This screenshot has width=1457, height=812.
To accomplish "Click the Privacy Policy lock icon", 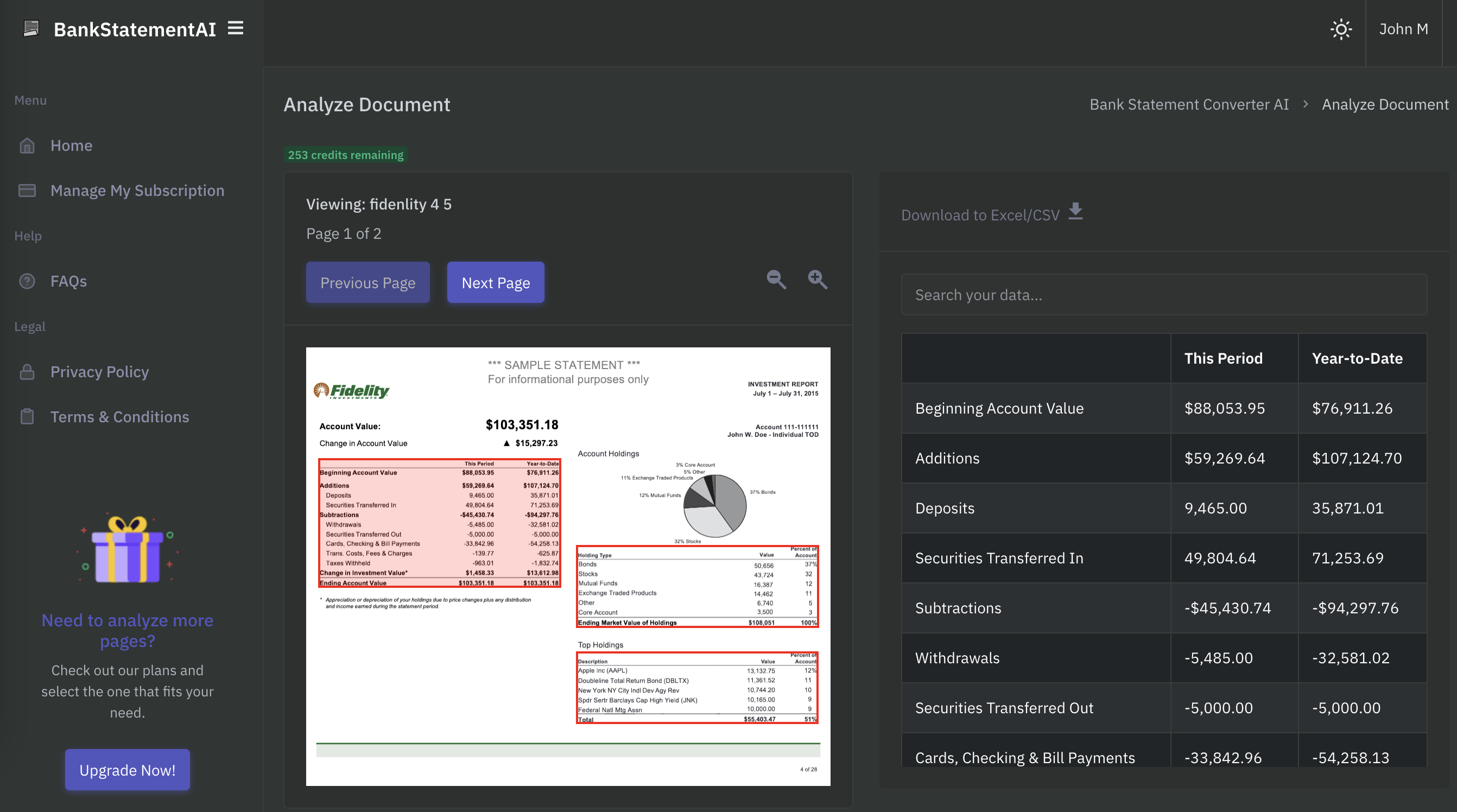I will [x=27, y=372].
